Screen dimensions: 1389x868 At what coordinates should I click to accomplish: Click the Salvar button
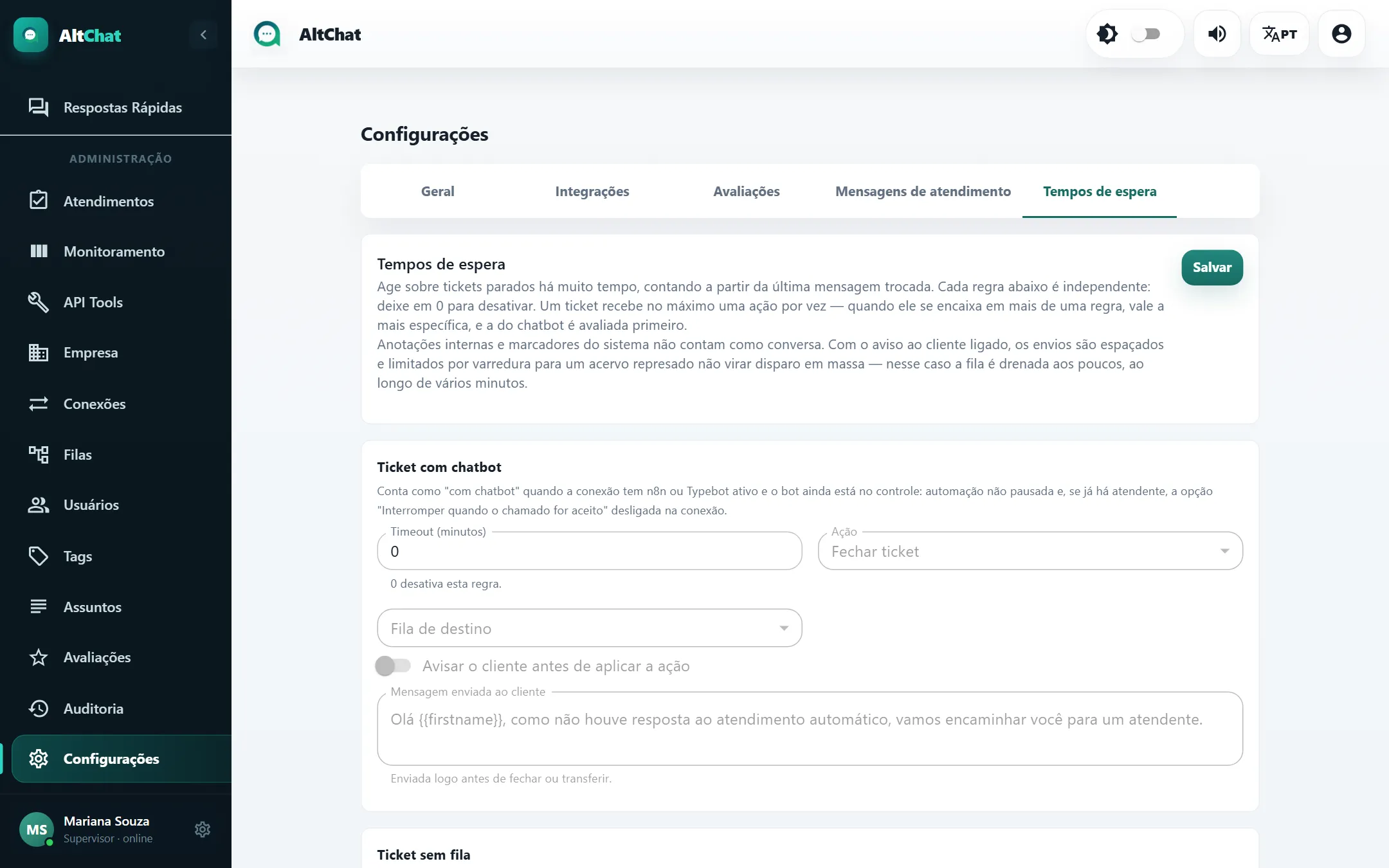1212,267
